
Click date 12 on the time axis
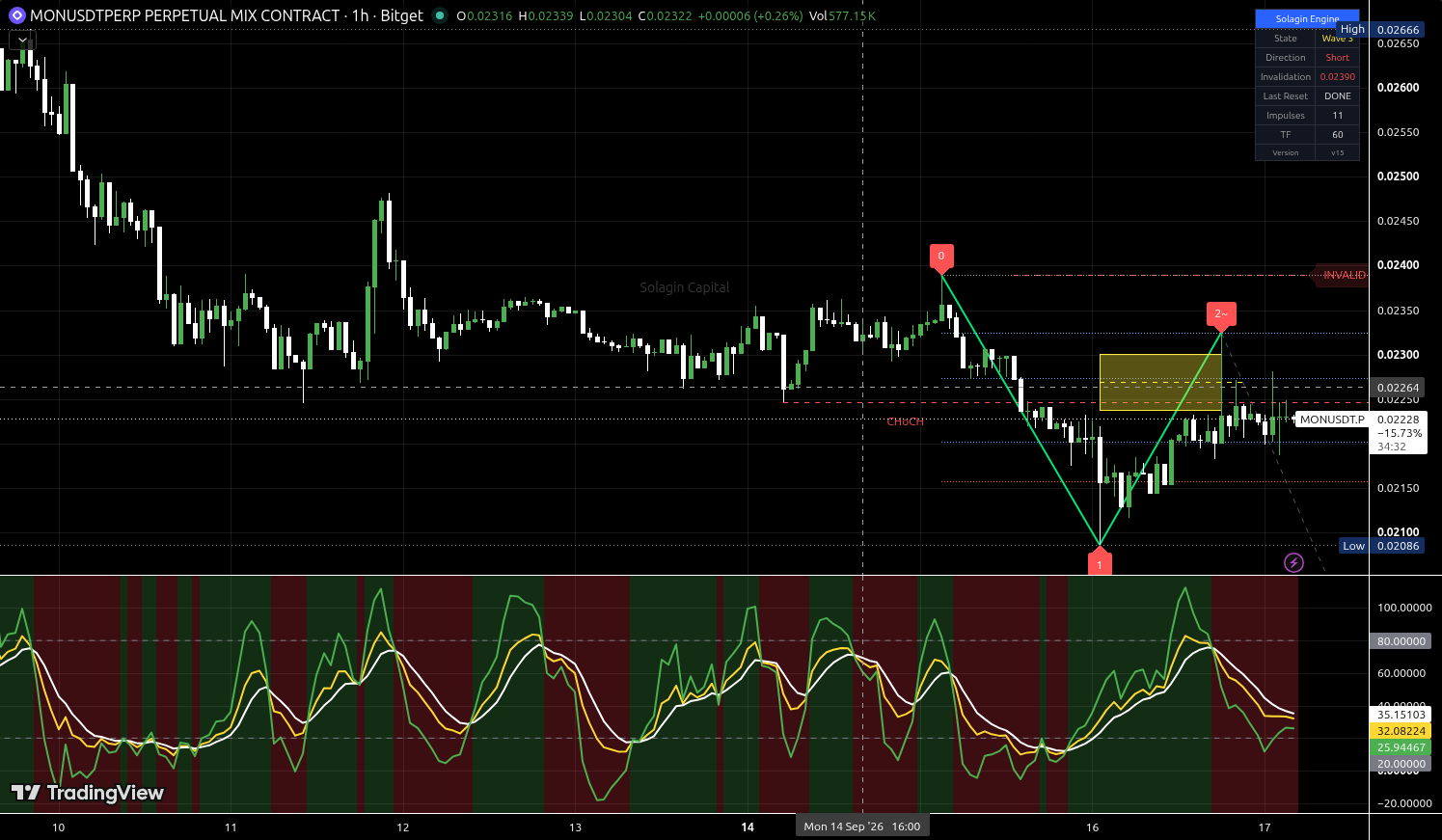[403, 827]
